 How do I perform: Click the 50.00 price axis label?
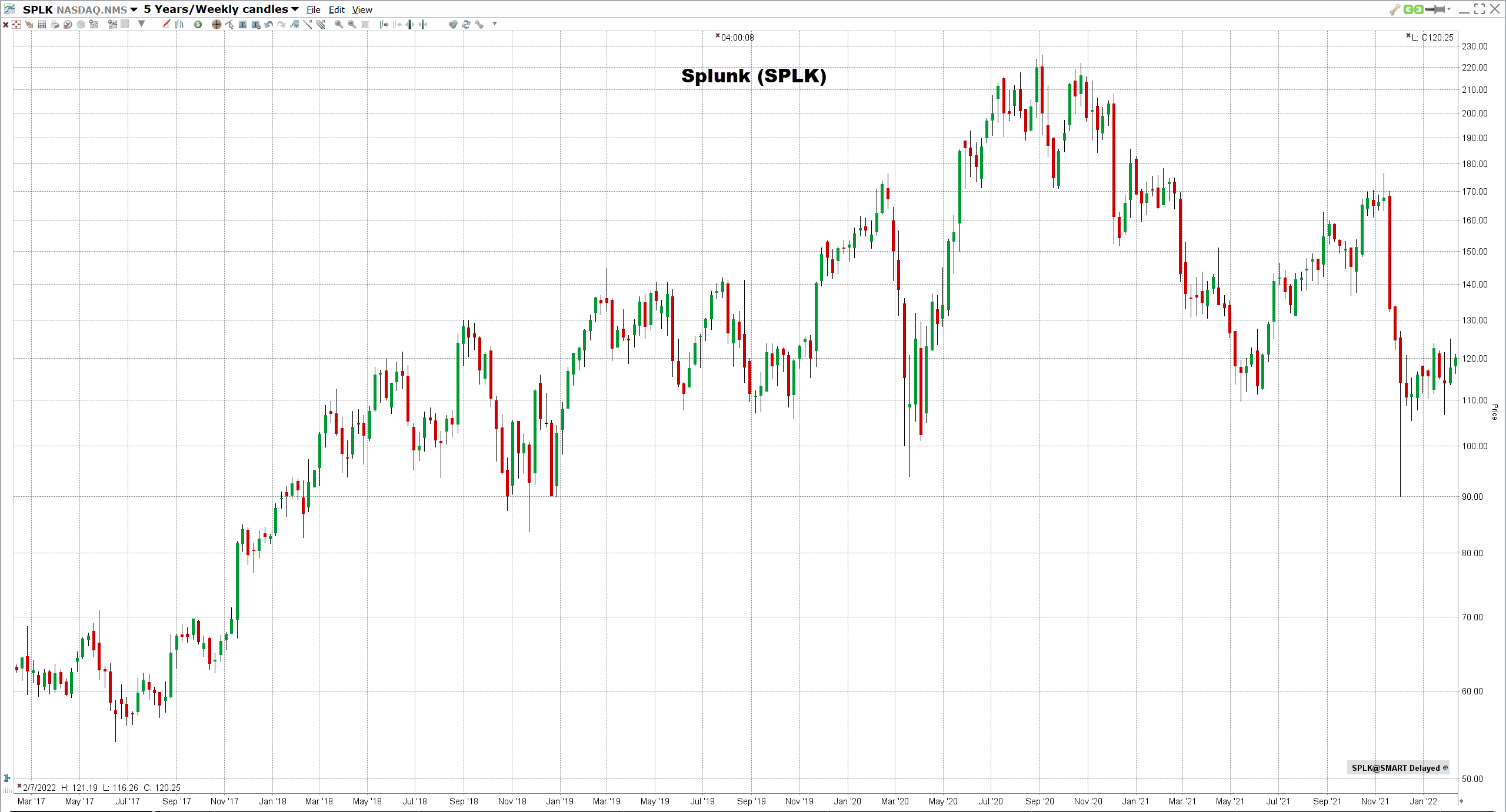coord(1472,779)
